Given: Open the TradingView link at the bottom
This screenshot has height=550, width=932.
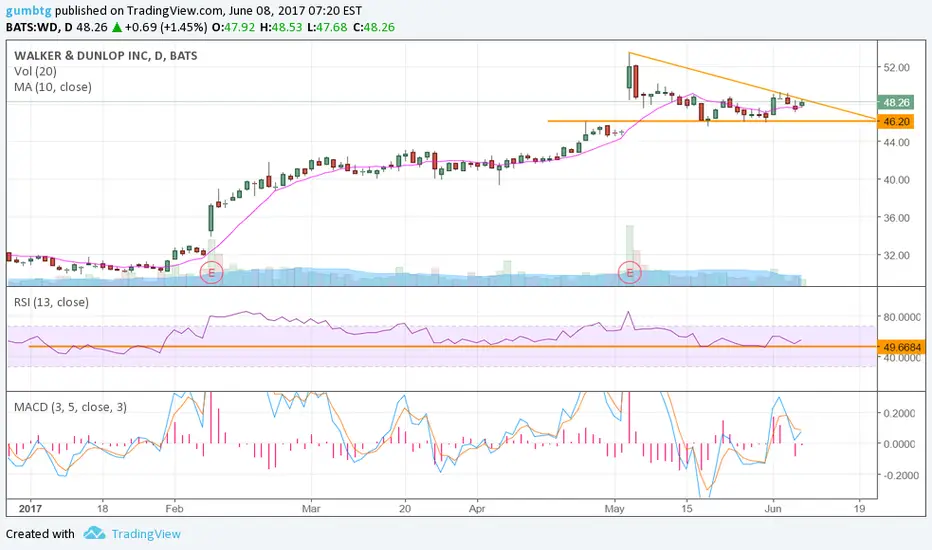Looking at the screenshot, I should [146, 534].
